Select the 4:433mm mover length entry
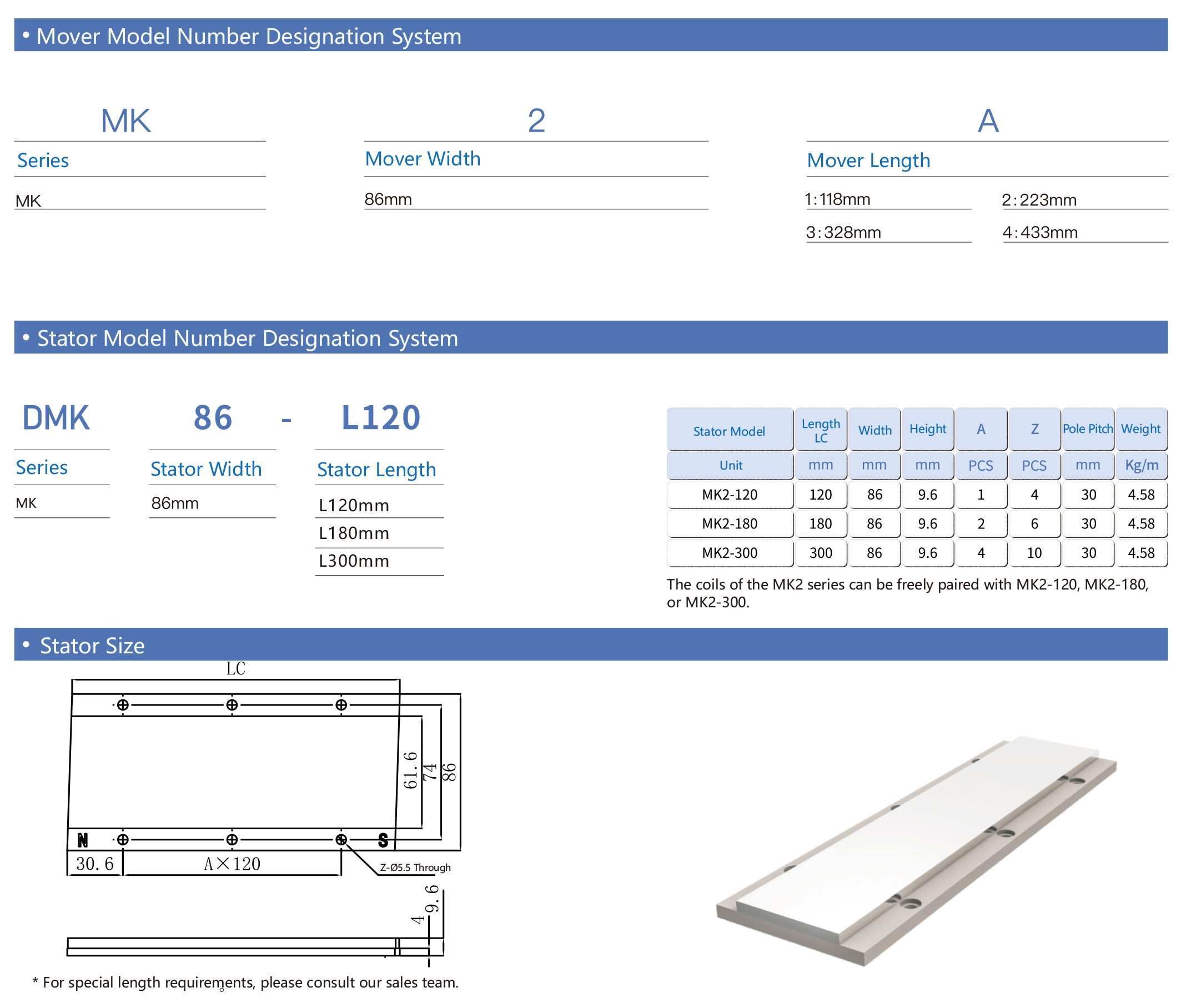 [x=1041, y=233]
